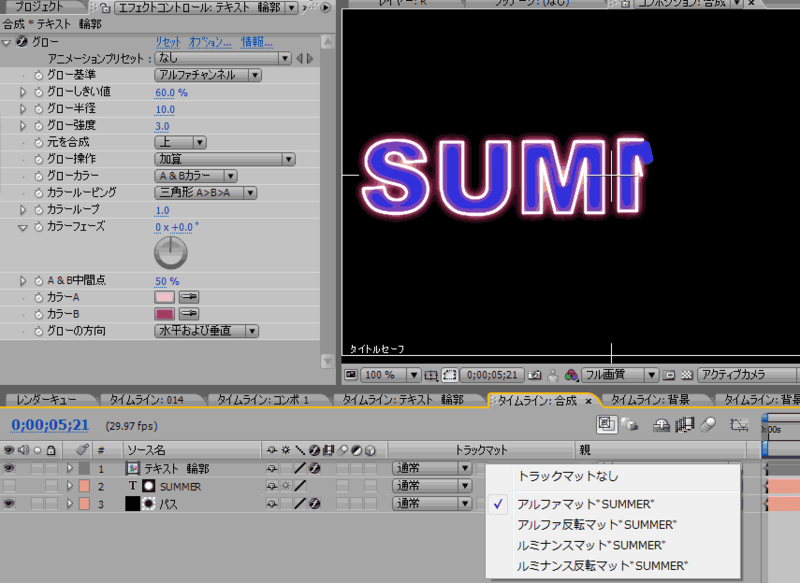Enable frame blending for the composition
The height and width of the screenshot is (583, 800).
click(x=684, y=425)
